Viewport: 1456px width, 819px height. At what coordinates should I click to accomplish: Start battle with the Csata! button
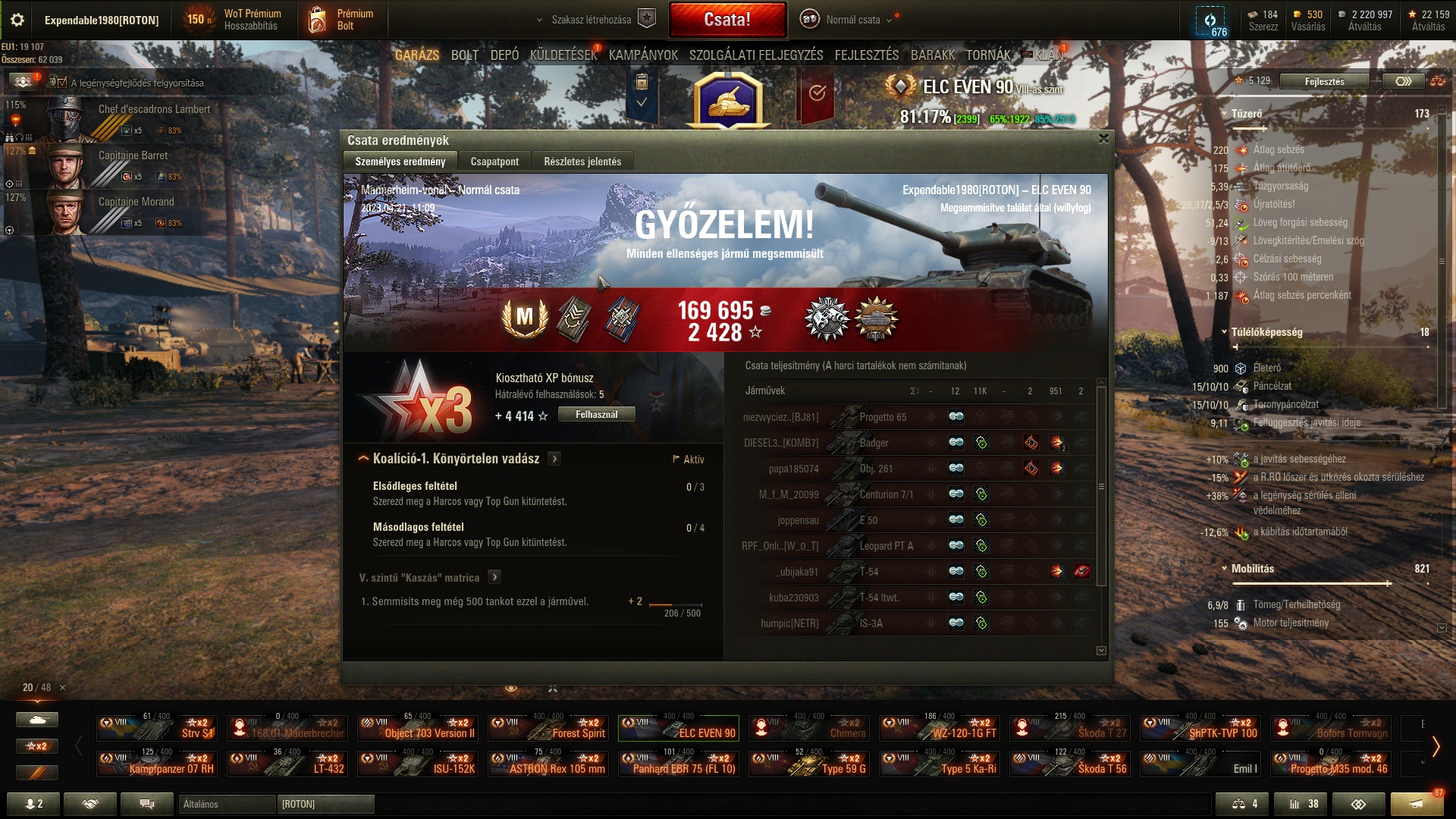[x=728, y=20]
